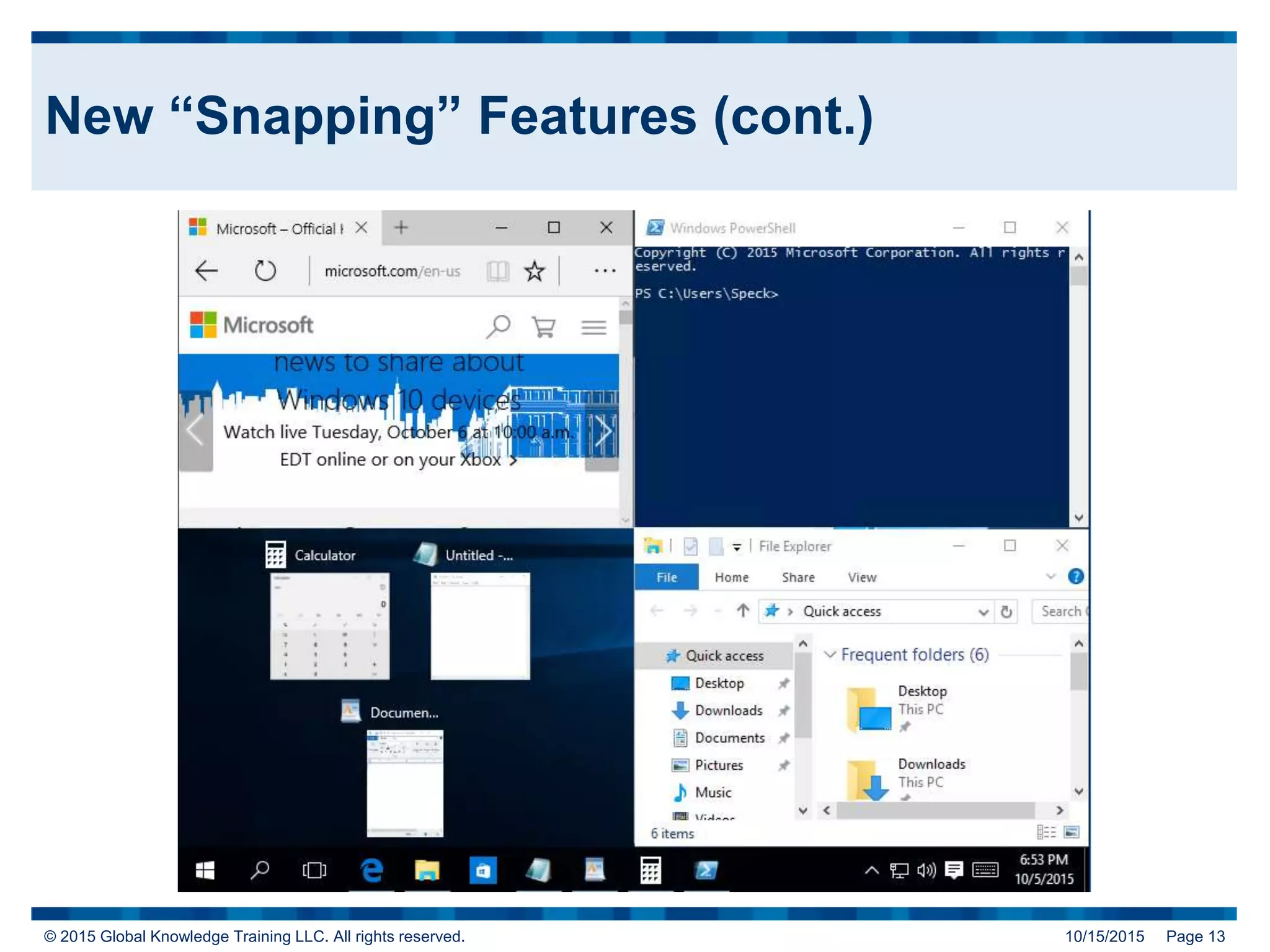This screenshot has width=1270, height=952.
Task: Open Task View from the taskbar
Action: [314, 870]
